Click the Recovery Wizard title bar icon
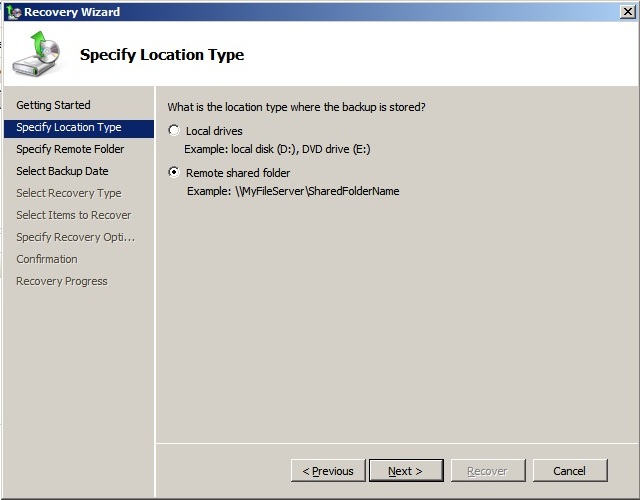Viewport: 640px width, 500px height. pos(14,12)
